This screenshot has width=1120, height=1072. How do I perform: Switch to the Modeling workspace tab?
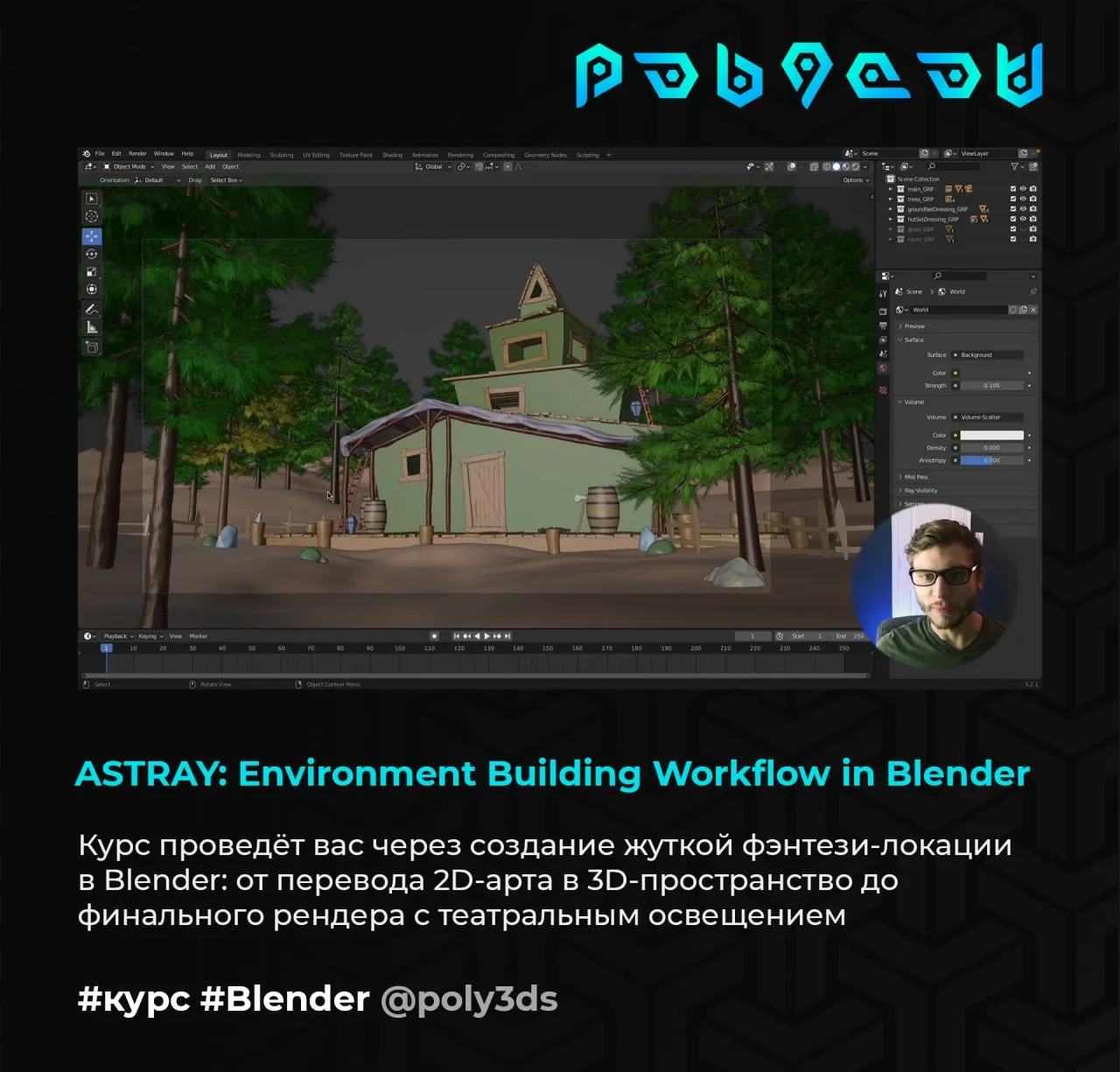tap(248, 155)
